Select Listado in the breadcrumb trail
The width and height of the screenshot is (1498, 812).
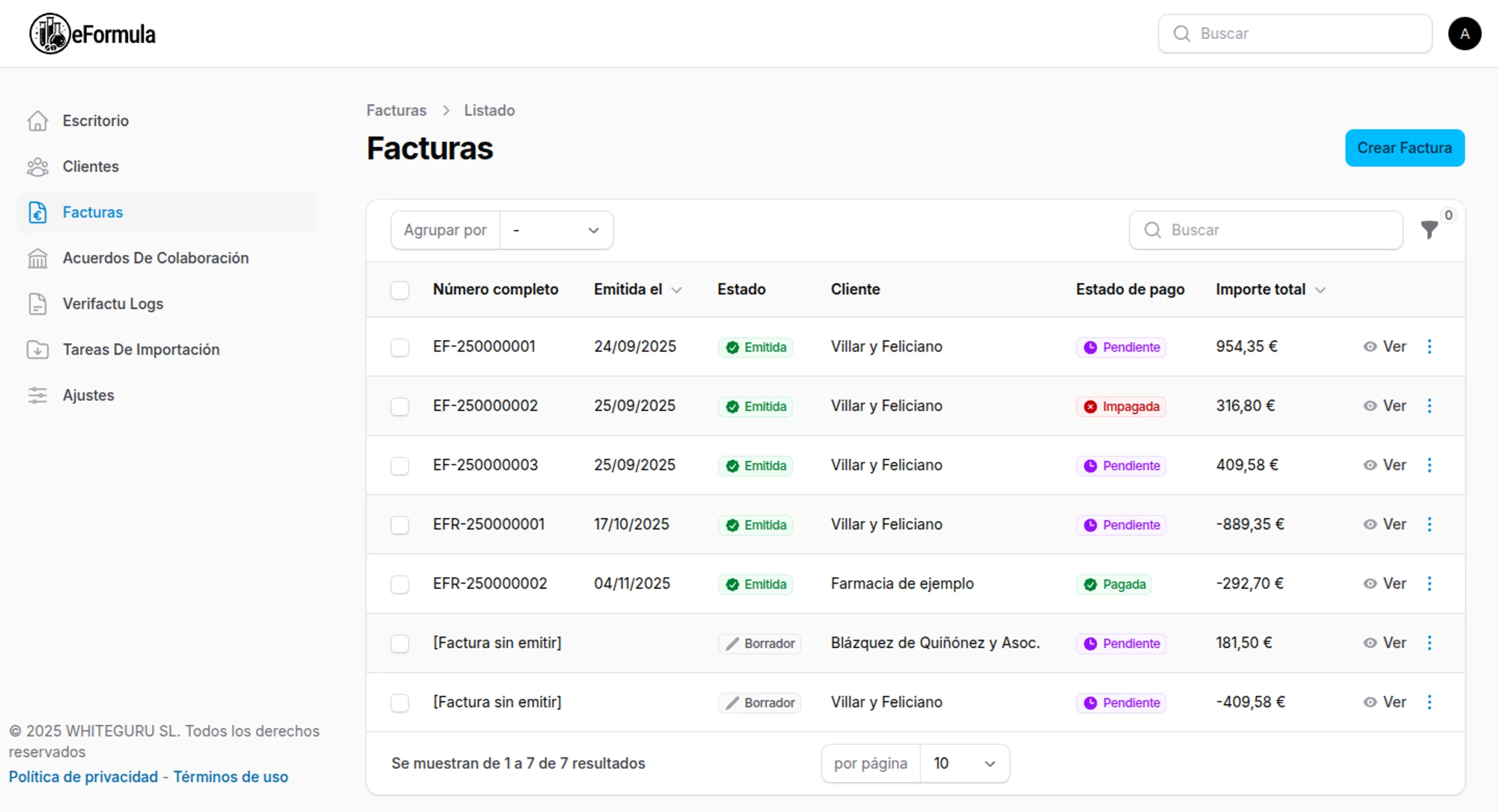[x=489, y=110]
